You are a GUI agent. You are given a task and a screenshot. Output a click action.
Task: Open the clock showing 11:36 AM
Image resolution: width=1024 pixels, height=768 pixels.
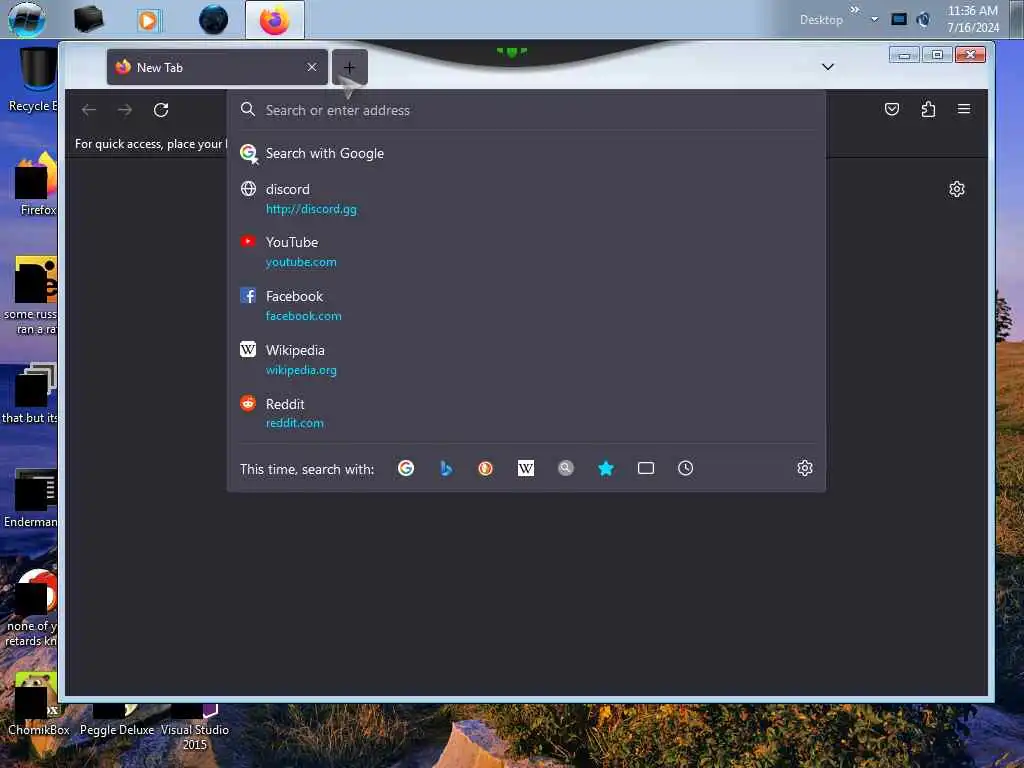972,19
